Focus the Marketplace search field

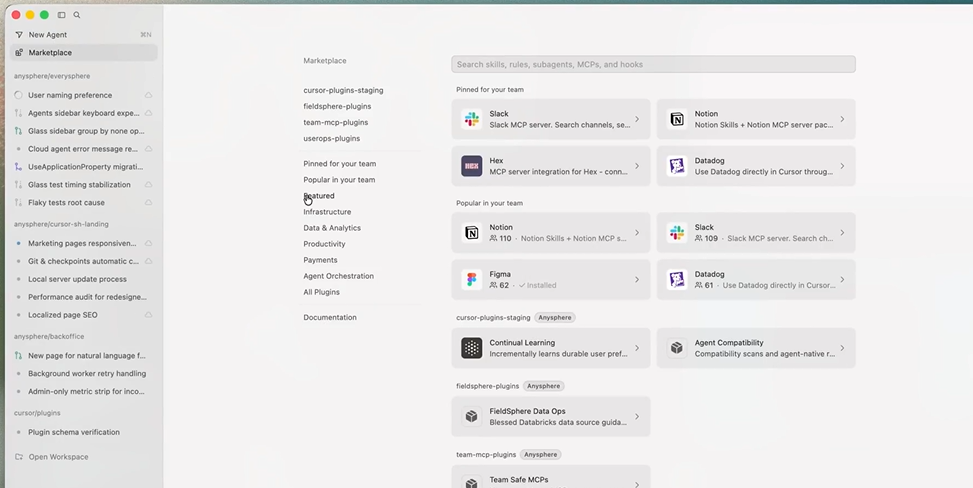(653, 64)
